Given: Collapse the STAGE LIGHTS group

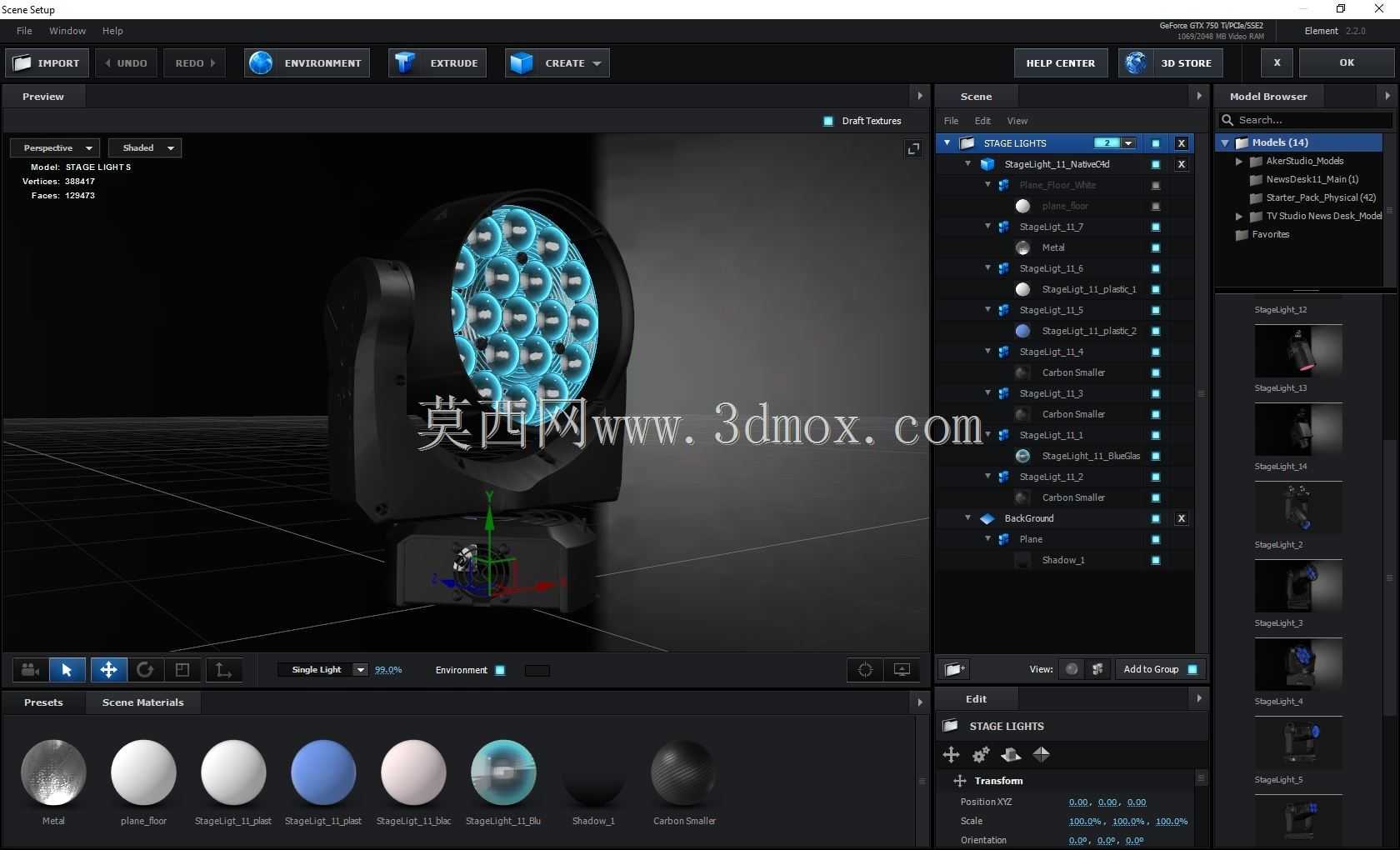Looking at the screenshot, I should (x=947, y=143).
